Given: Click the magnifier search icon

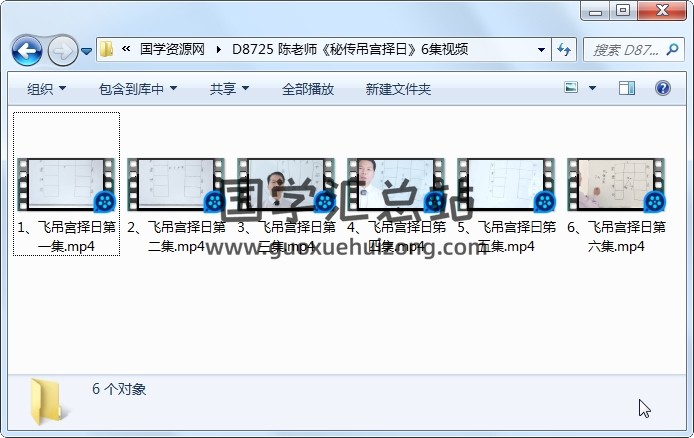Looking at the screenshot, I should coord(672,50).
